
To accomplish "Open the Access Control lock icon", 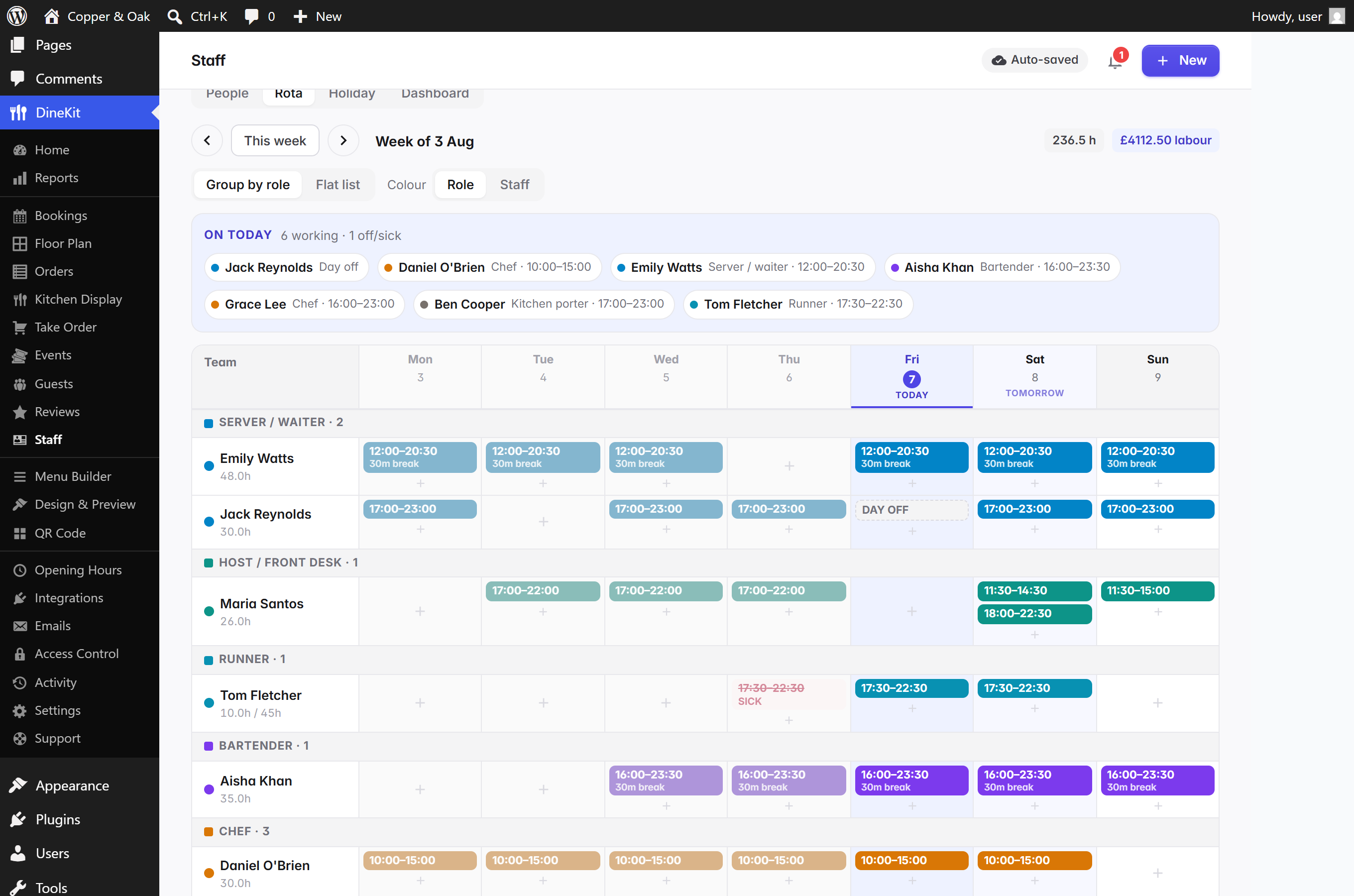I will [x=20, y=654].
